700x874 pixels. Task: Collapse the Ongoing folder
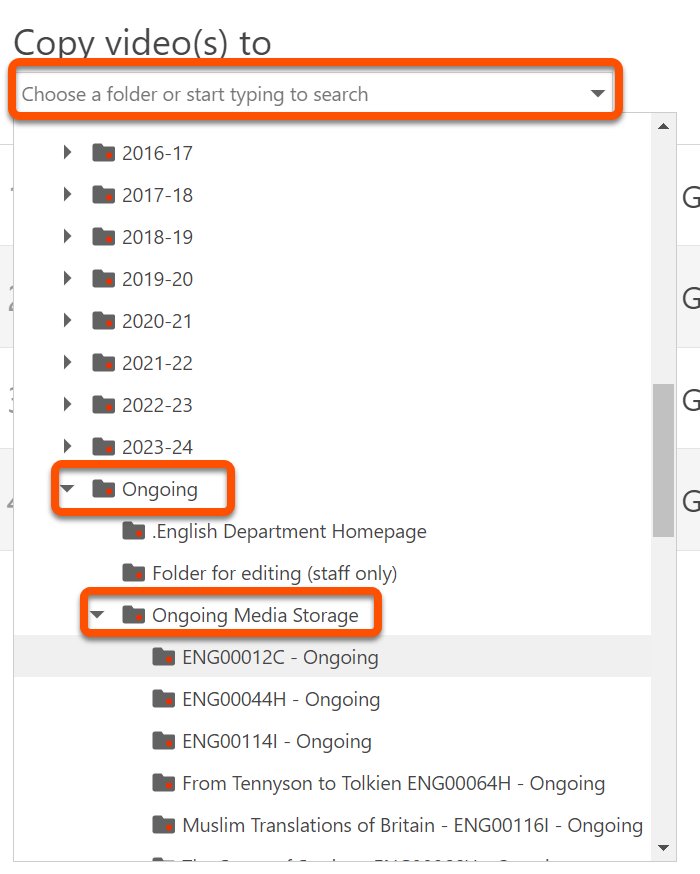point(68,489)
